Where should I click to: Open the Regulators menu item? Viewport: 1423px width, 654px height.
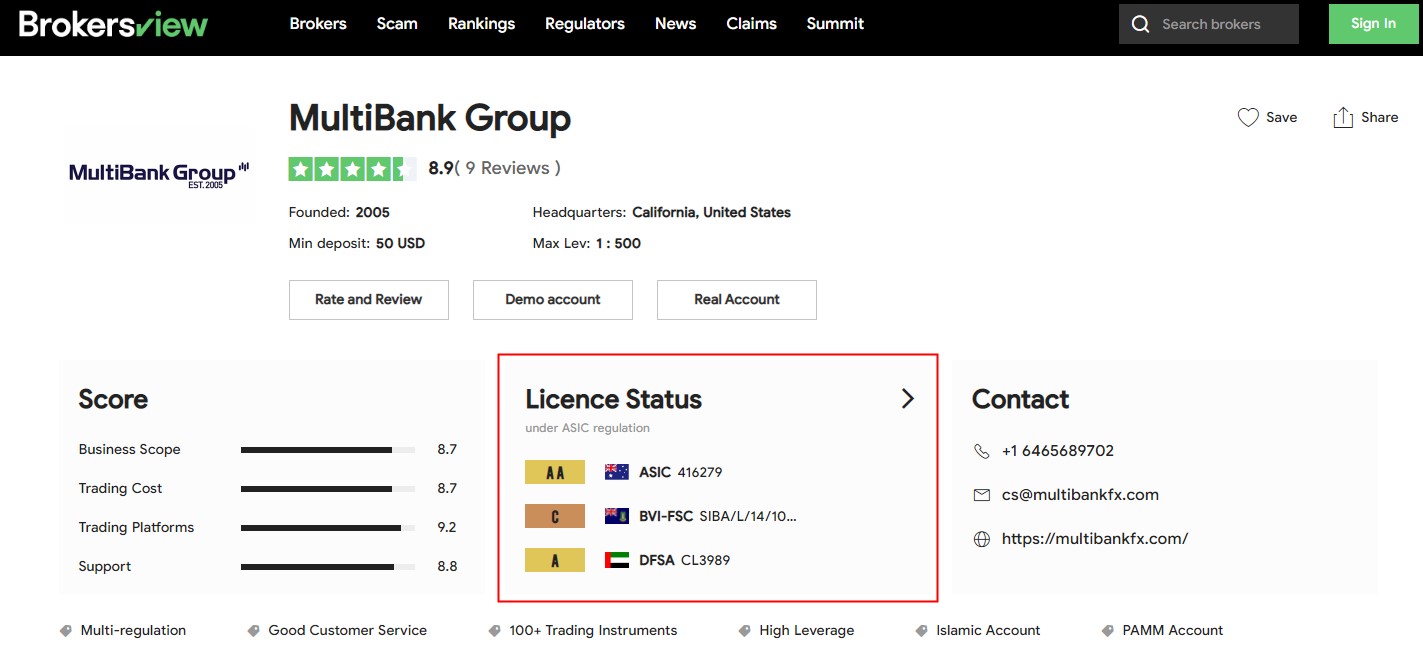[584, 24]
